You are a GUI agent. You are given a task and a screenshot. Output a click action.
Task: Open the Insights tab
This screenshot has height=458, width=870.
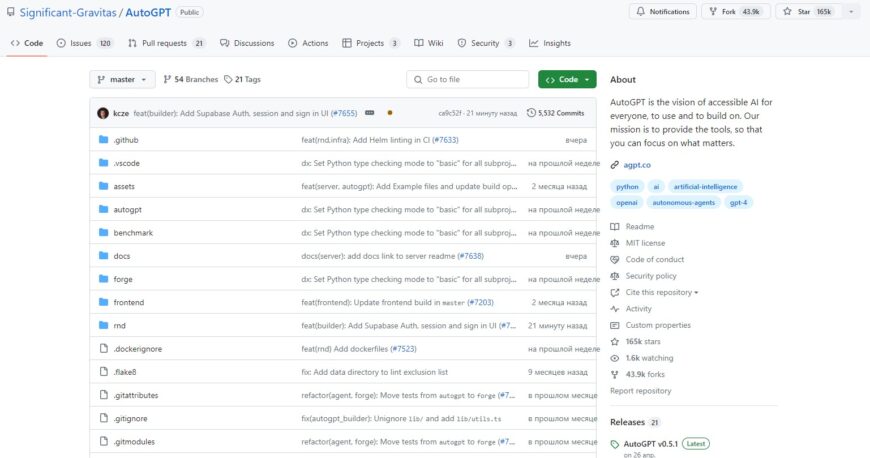tap(550, 43)
